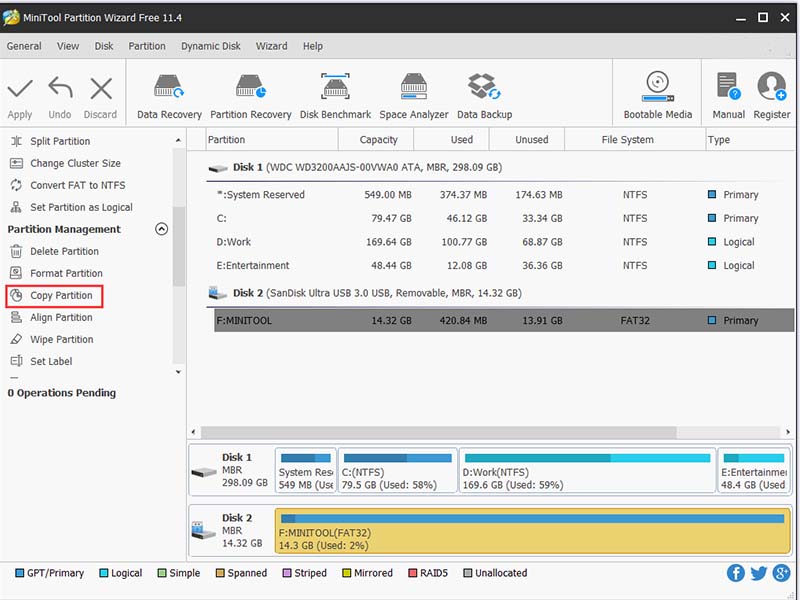This screenshot has height=600, width=800.
Task: Open the Dynamic Disk menu
Action: point(211,46)
